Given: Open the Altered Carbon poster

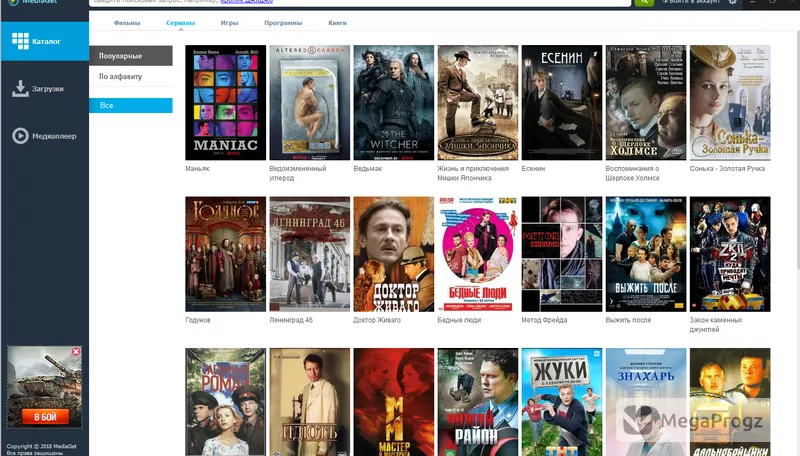Looking at the screenshot, I should pyautogui.click(x=310, y=103).
